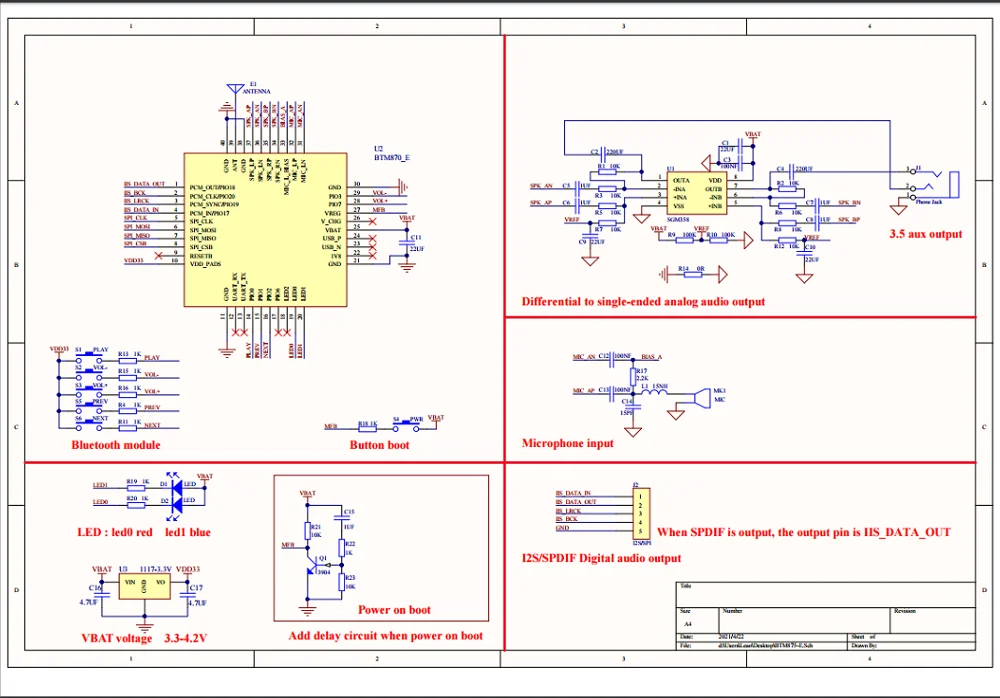Select the "3.5 aux output" label
The height and width of the screenshot is (698, 1000).
click(925, 234)
